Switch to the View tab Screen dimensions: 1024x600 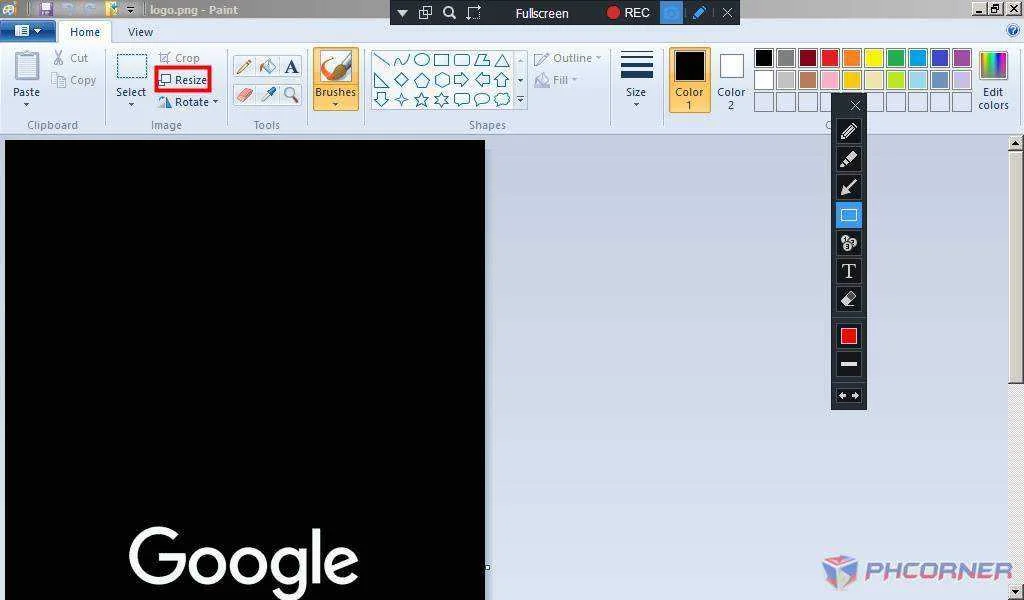(140, 32)
